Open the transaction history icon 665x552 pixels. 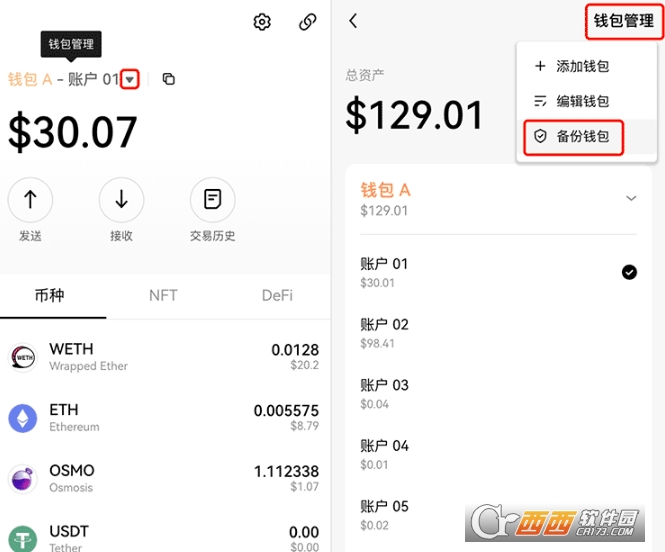(x=212, y=200)
